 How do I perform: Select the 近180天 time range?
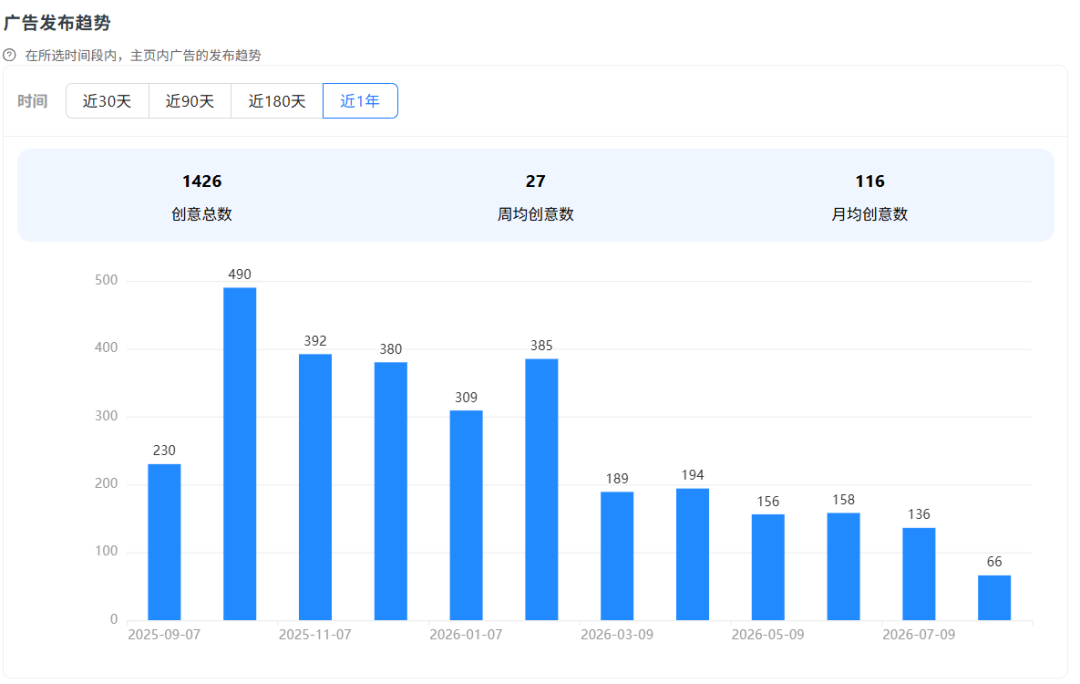pyautogui.click(x=277, y=101)
